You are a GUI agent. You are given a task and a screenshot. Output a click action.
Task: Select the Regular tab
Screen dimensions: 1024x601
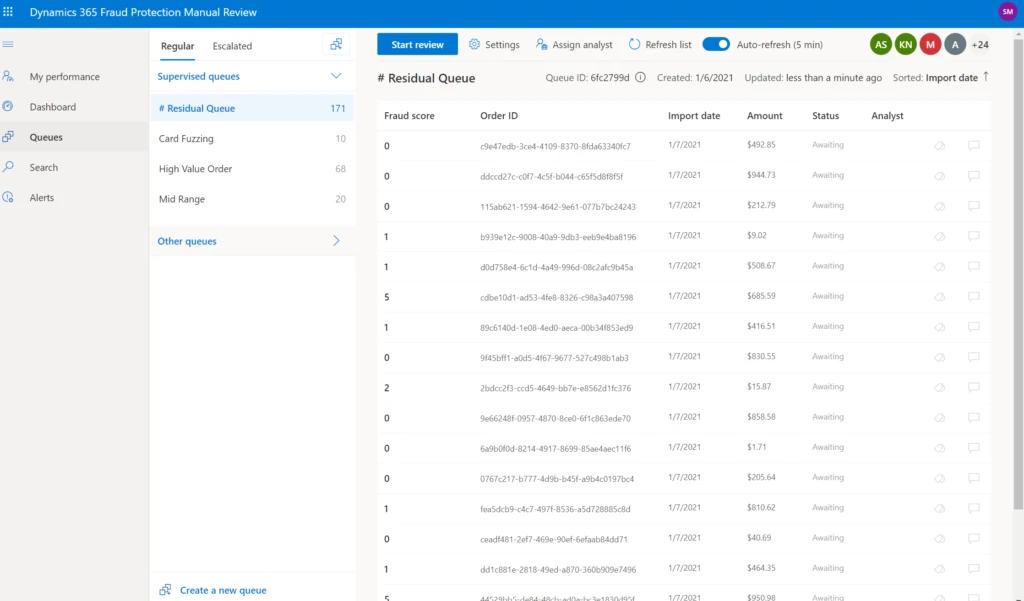click(x=178, y=46)
